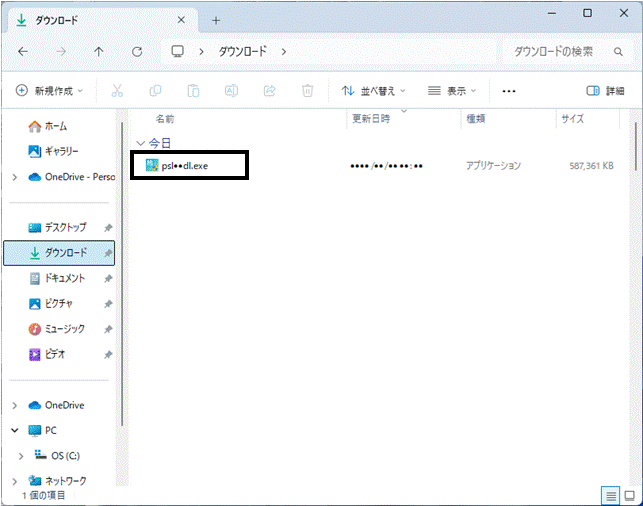Click the Copy icon in toolbar
Viewport: 643px width, 506px height.
[155, 91]
